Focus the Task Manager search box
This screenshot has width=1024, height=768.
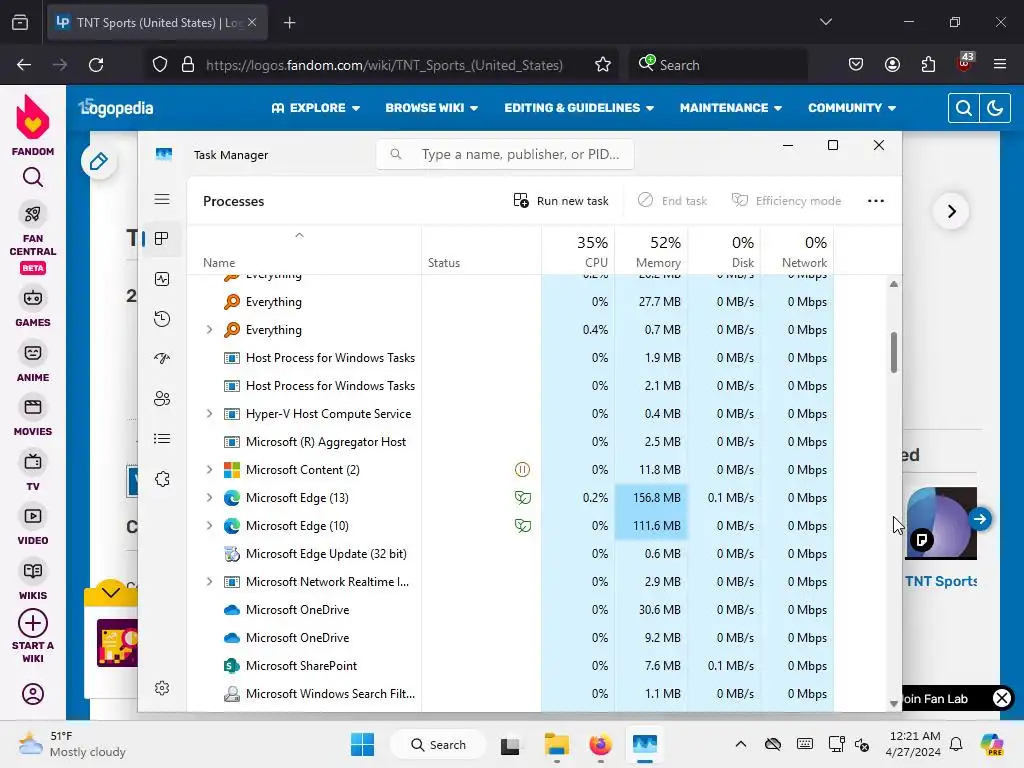tap(505, 154)
